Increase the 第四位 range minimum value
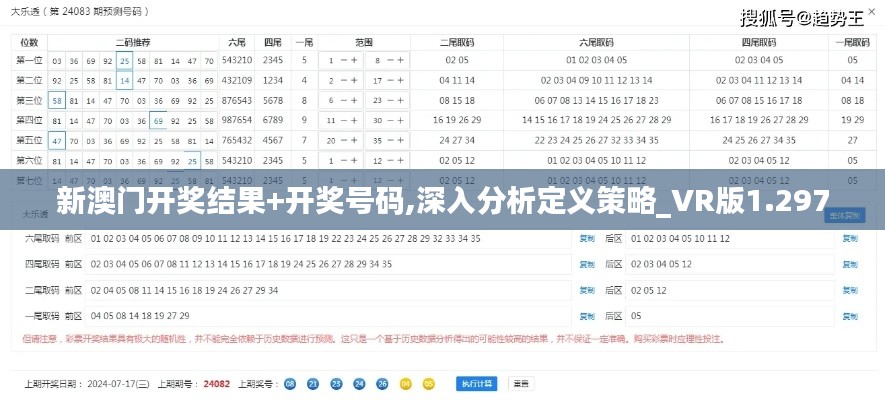Viewport: 885px width, 400px height. 352,120
